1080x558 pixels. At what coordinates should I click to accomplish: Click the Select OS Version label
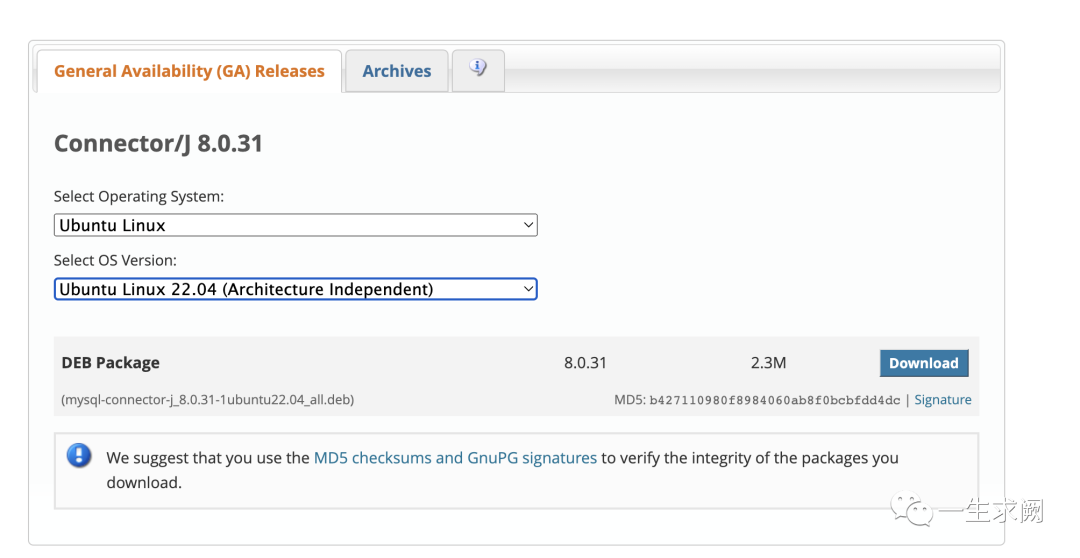coord(115,260)
